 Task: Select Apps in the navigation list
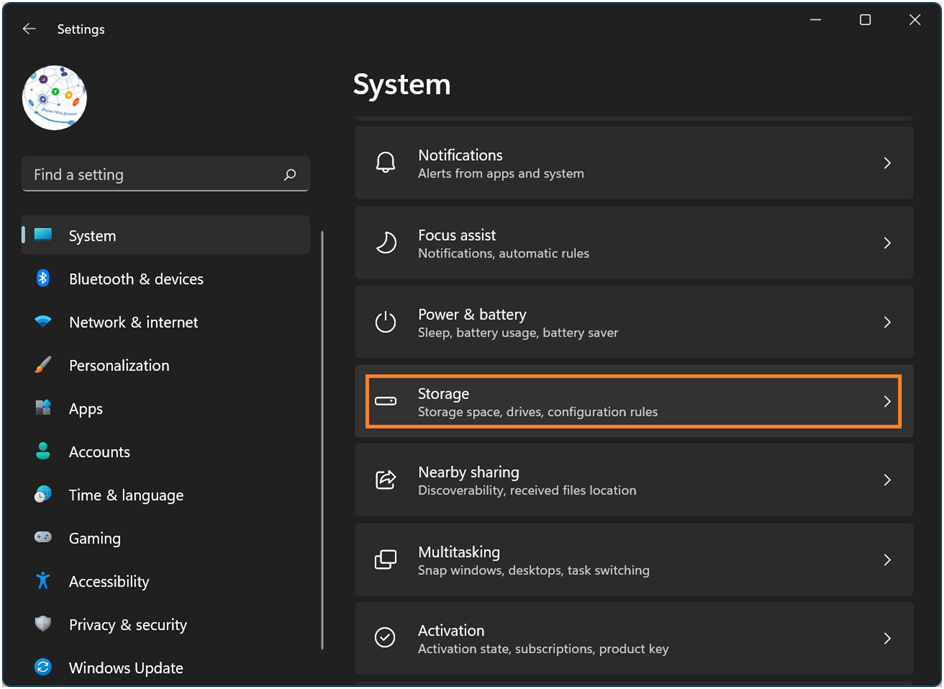pyautogui.click(x=166, y=408)
